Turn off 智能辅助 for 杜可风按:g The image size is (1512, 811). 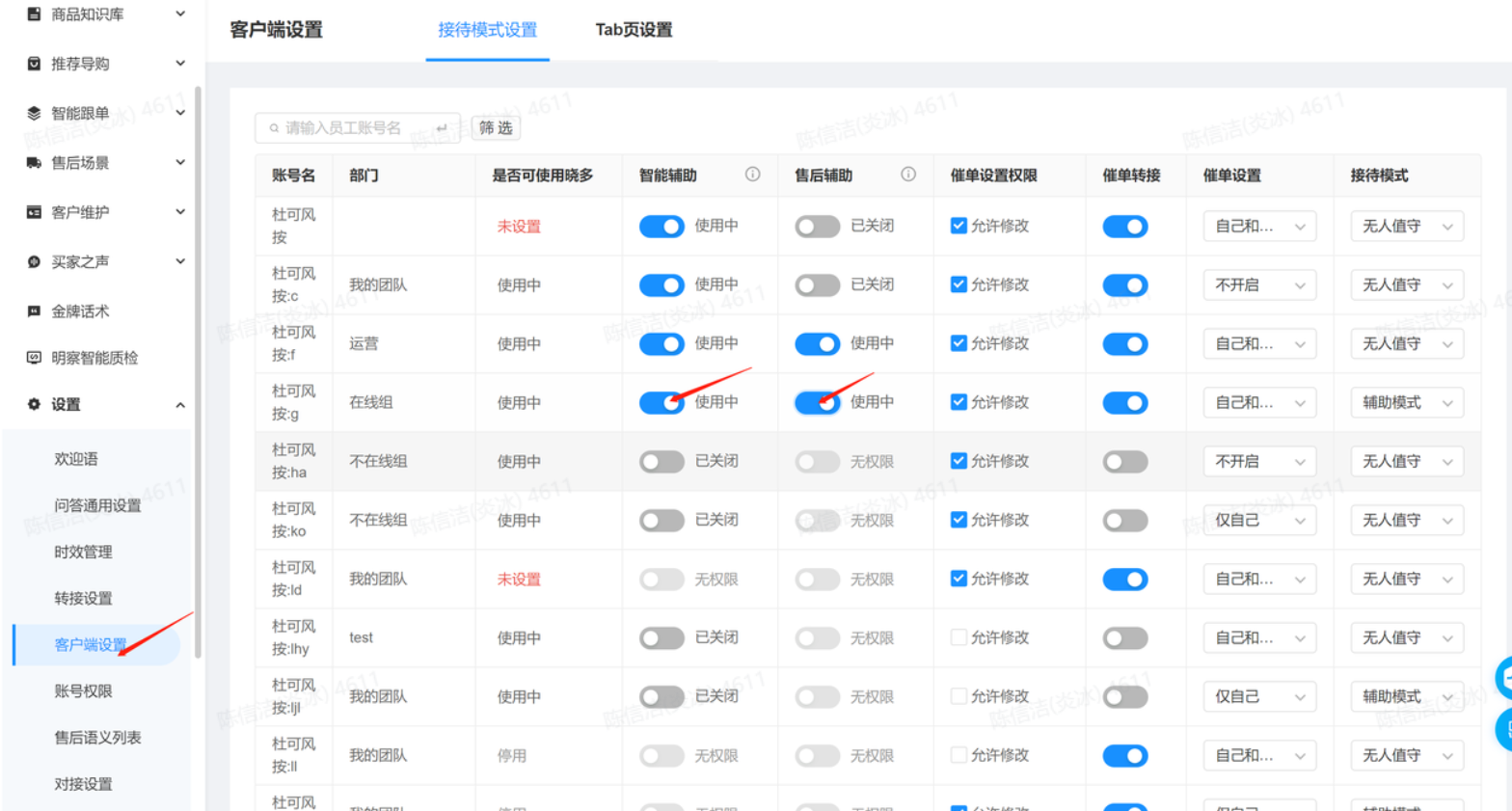point(661,403)
